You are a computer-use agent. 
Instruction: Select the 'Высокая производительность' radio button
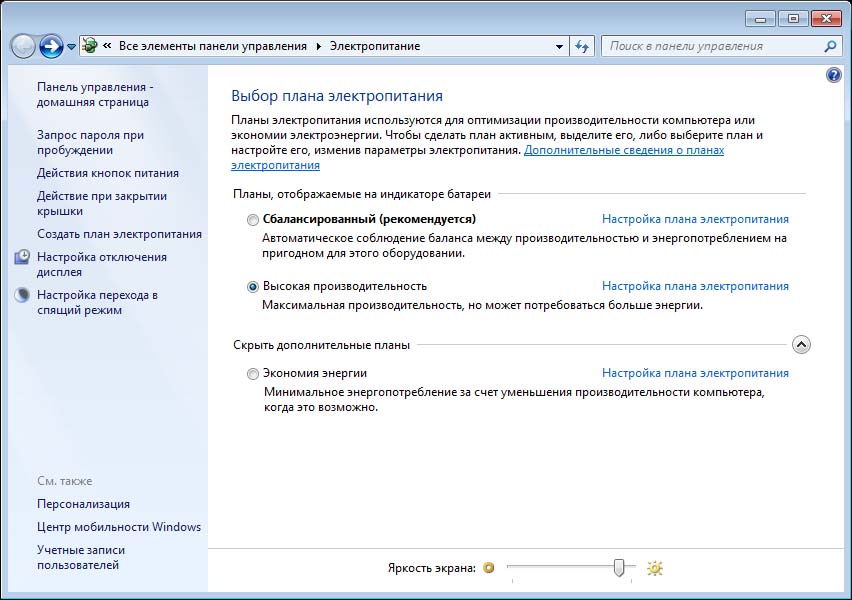(x=253, y=286)
